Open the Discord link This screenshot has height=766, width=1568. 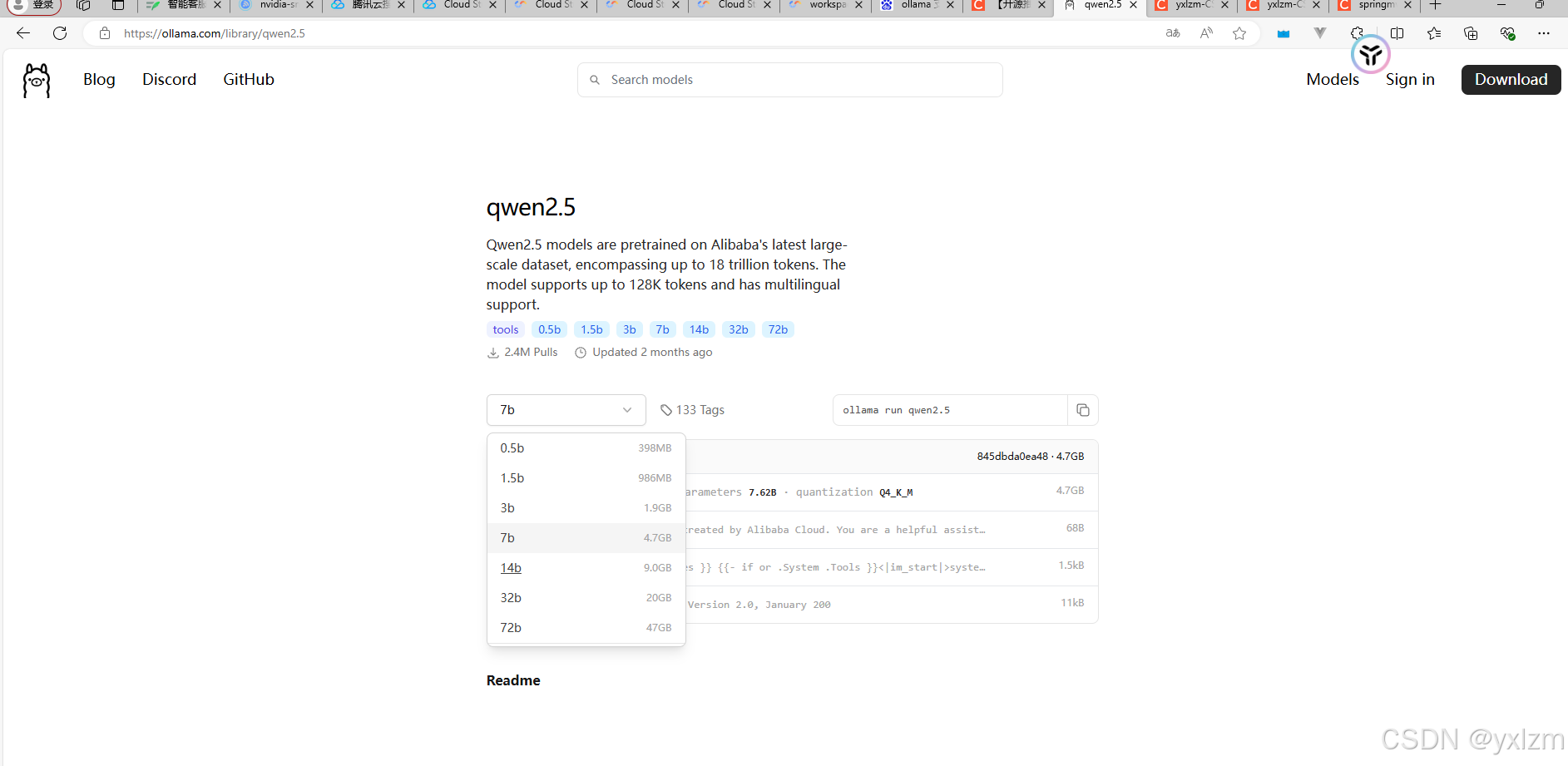(x=169, y=80)
